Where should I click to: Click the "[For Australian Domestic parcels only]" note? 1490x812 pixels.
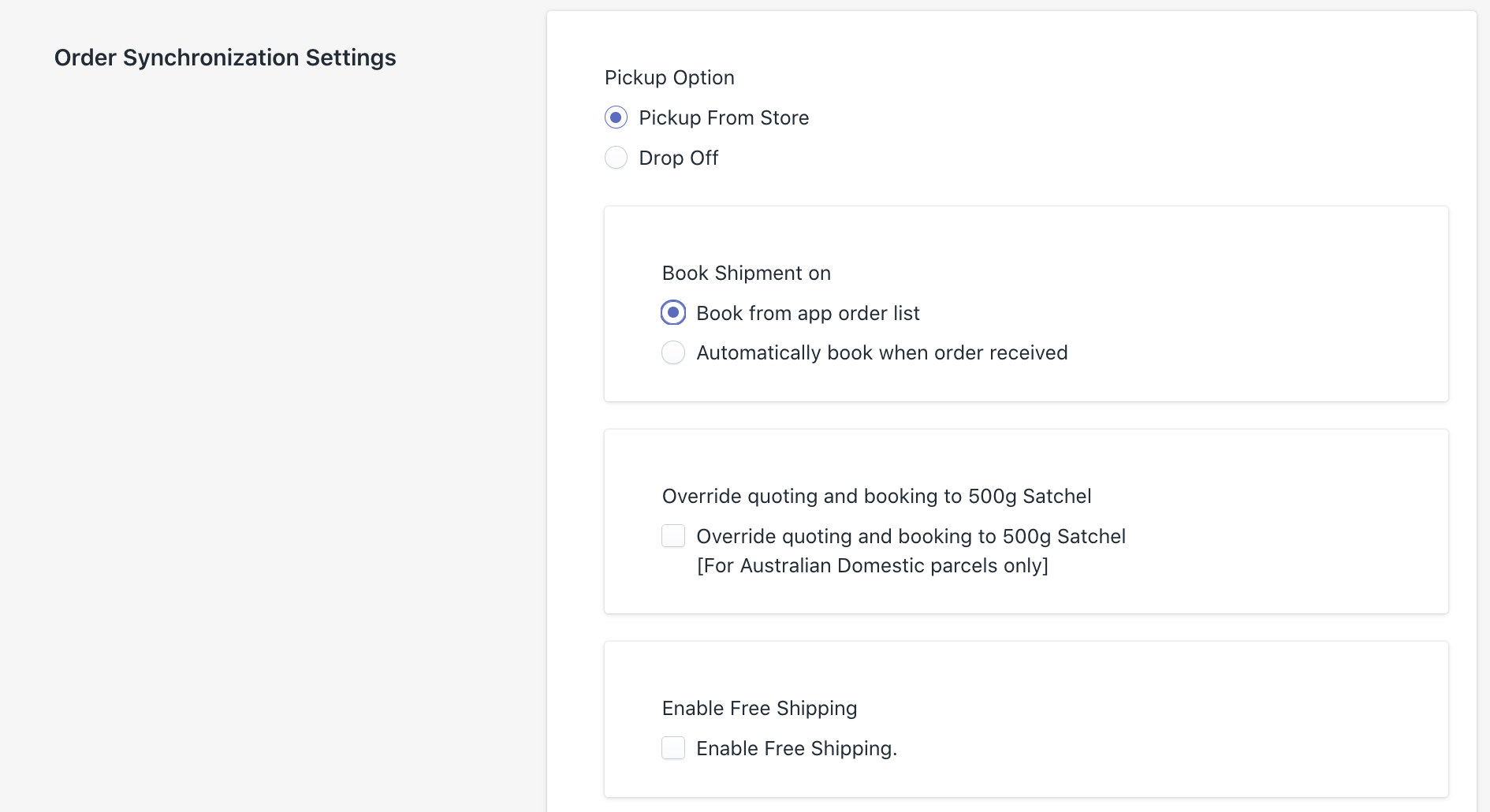pos(872,565)
